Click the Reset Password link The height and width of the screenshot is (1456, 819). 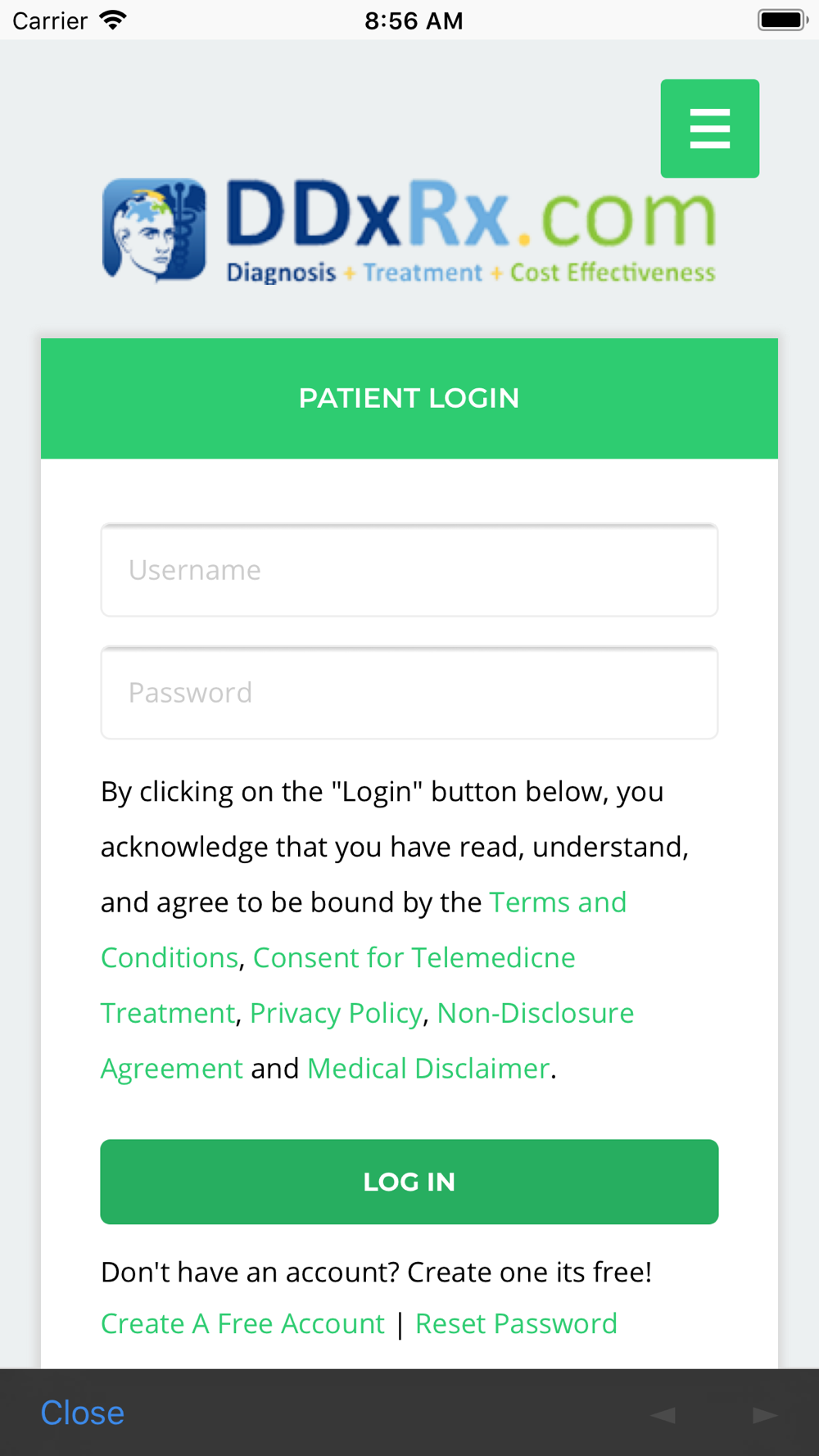pyautogui.click(x=516, y=1324)
